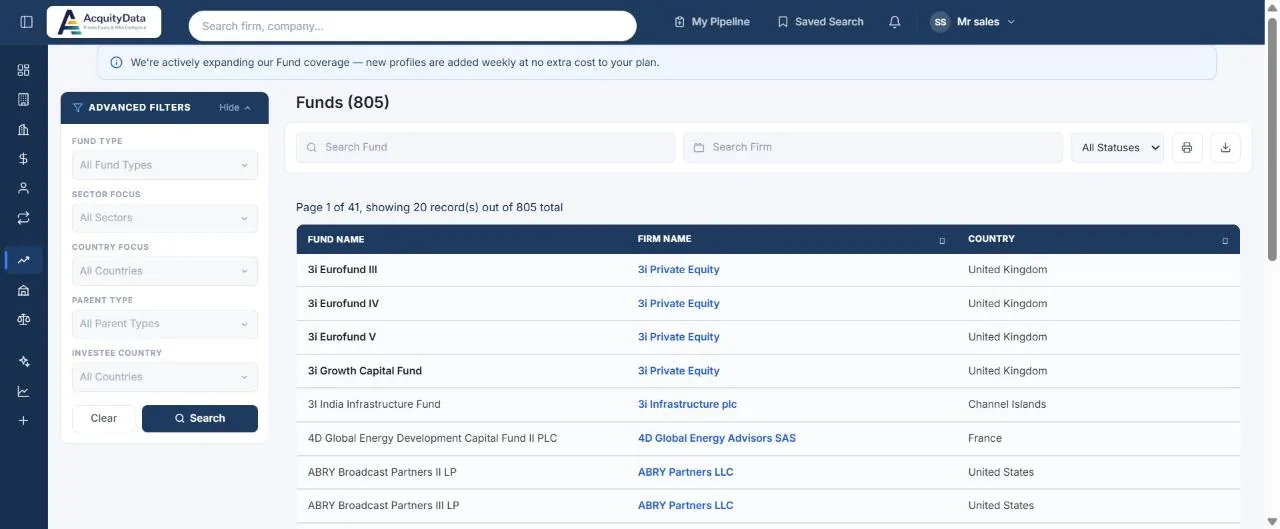Hide the Advanced Filters panel
This screenshot has width=1280, height=529.
click(235, 108)
